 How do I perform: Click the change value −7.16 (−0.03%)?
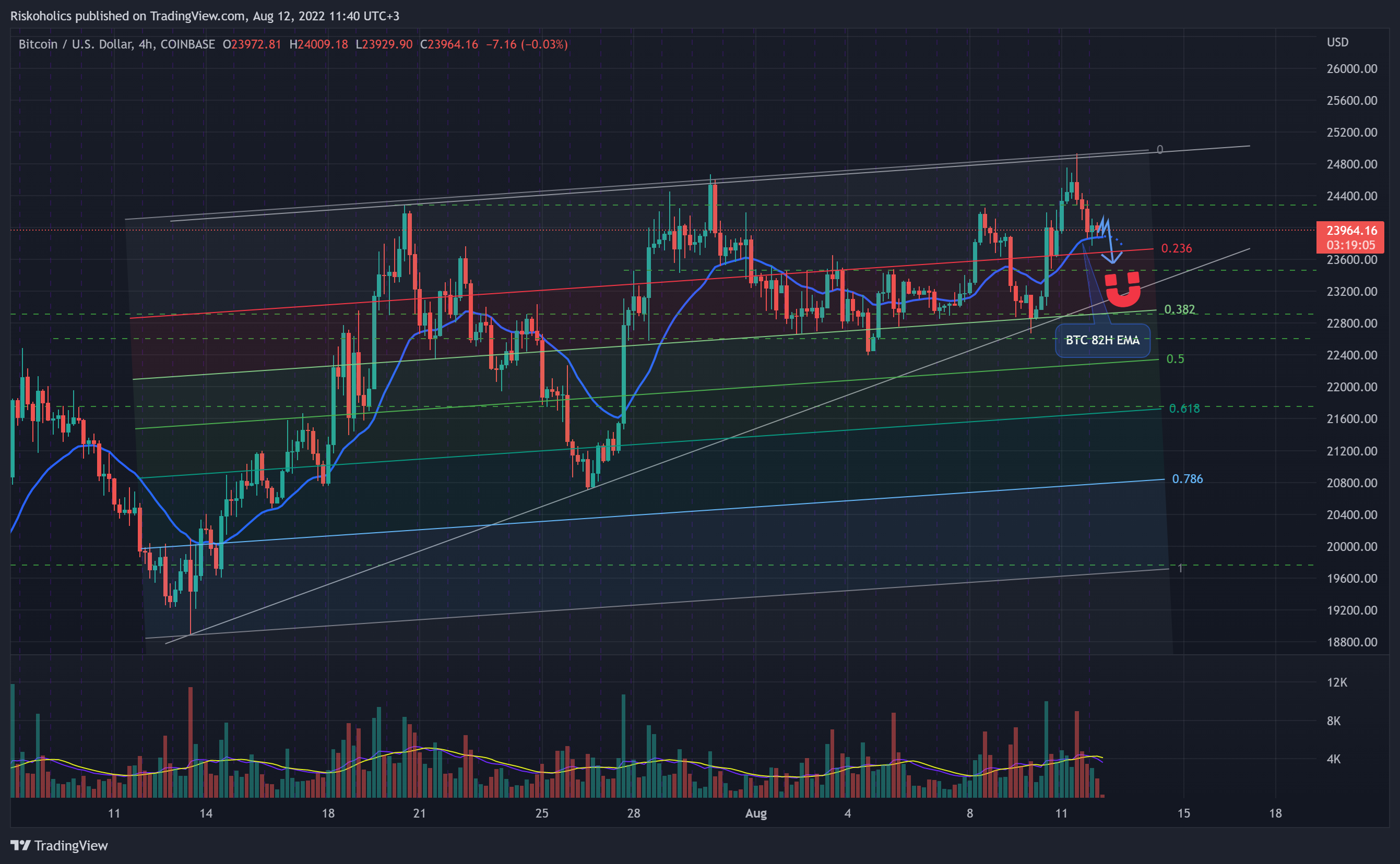[527, 44]
